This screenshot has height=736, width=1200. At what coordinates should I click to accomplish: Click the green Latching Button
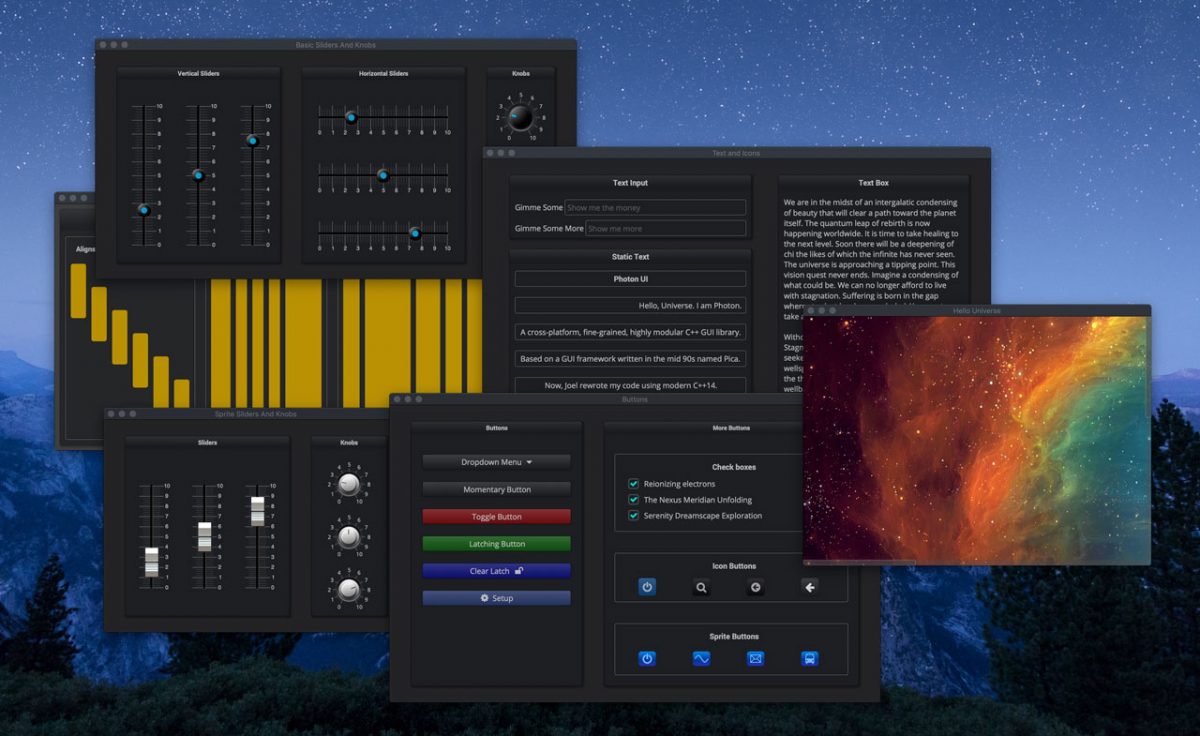pos(496,544)
